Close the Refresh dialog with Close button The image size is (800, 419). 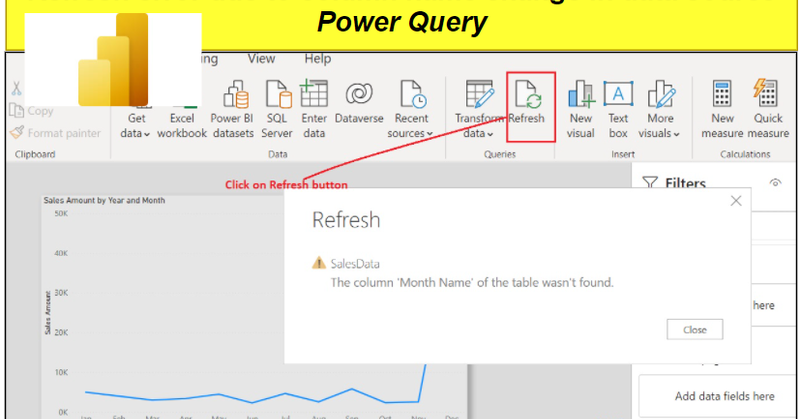click(694, 330)
